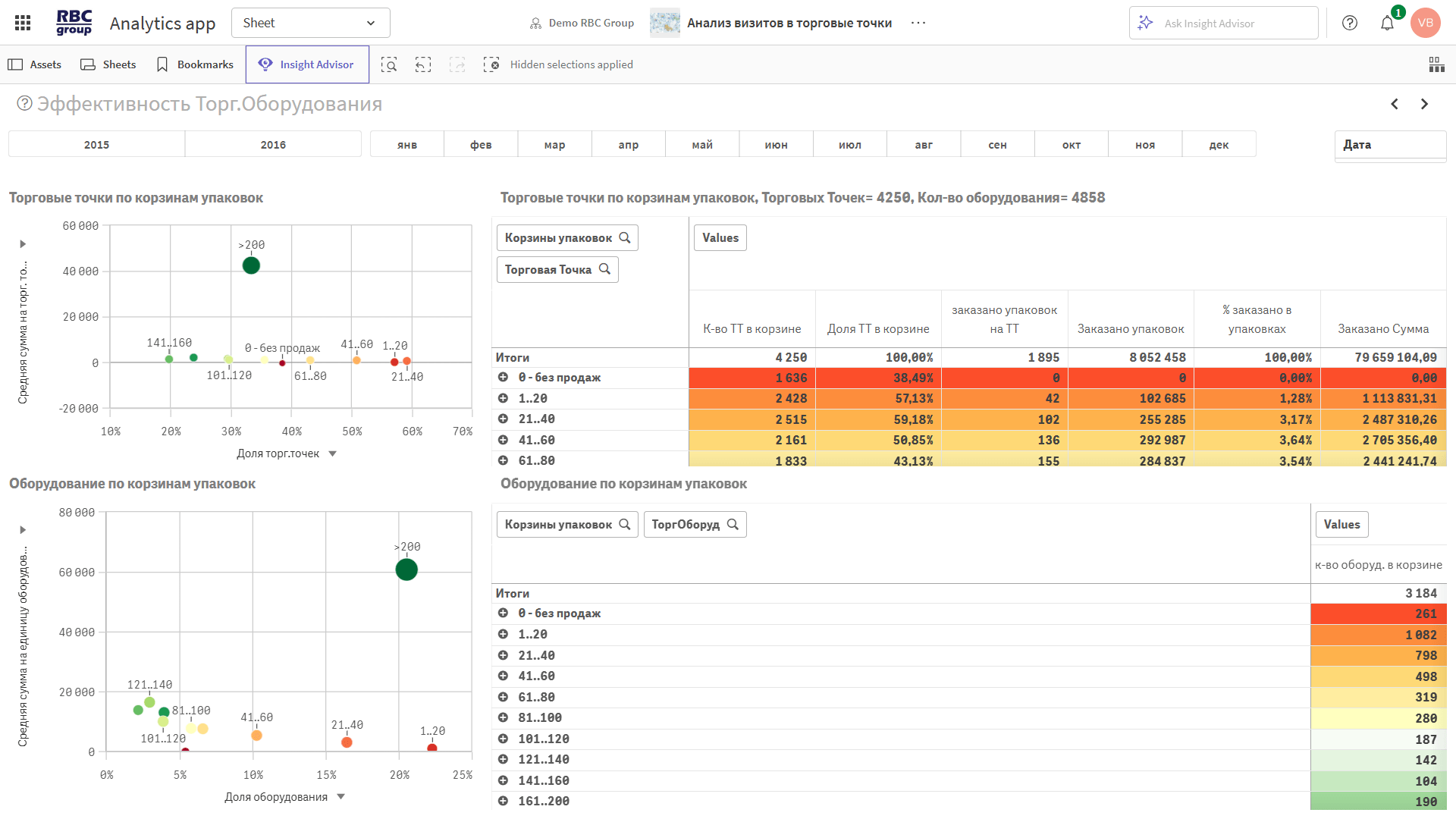Open help via the question mark icon

tap(1349, 23)
